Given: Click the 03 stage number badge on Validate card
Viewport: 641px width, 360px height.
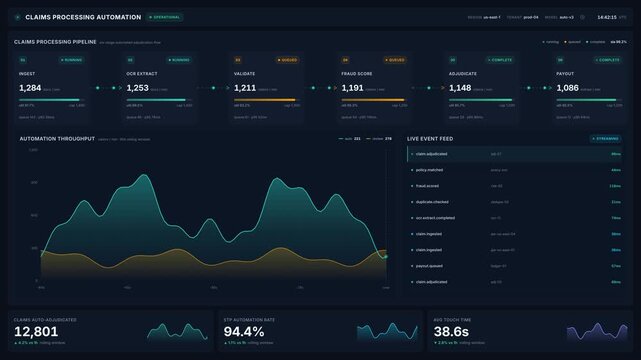Looking at the screenshot, I should coord(238,60).
